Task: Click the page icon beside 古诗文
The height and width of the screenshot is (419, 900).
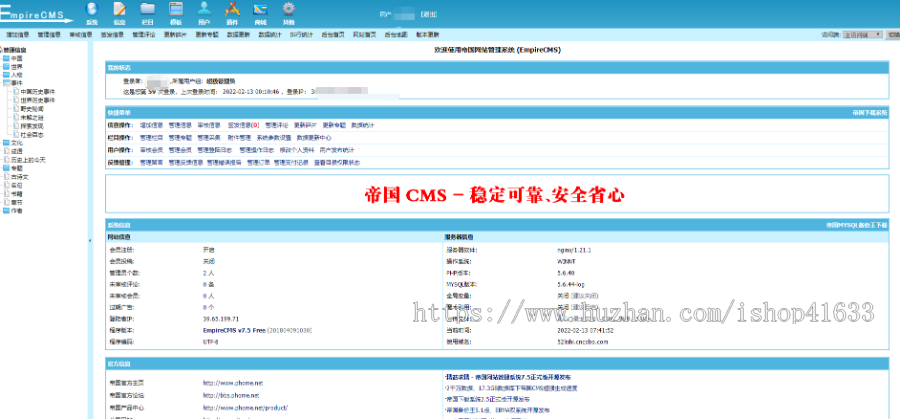Action: pos(6,177)
